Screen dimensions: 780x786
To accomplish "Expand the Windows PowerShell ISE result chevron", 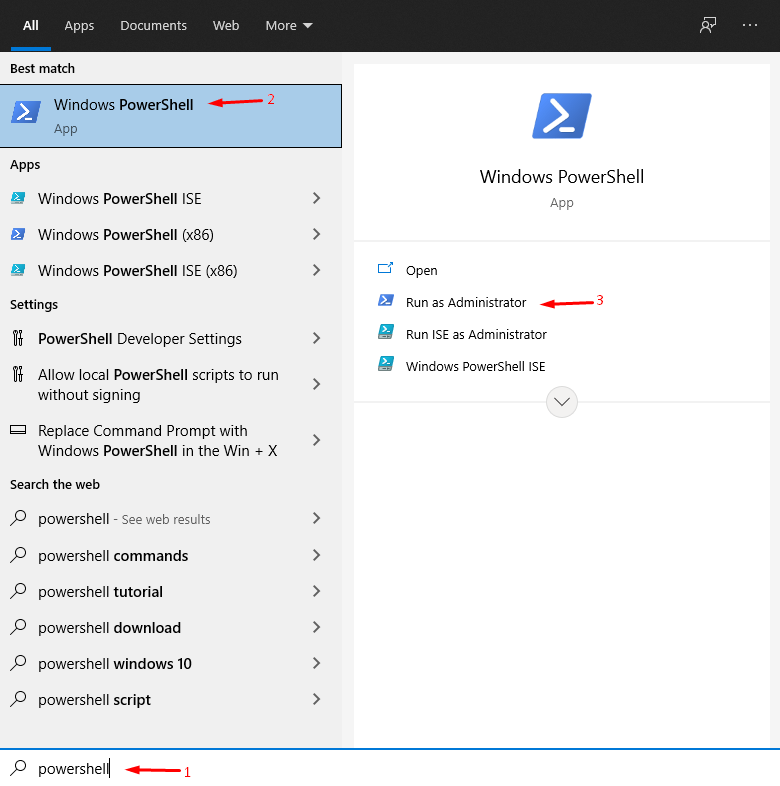I will point(316,198).
